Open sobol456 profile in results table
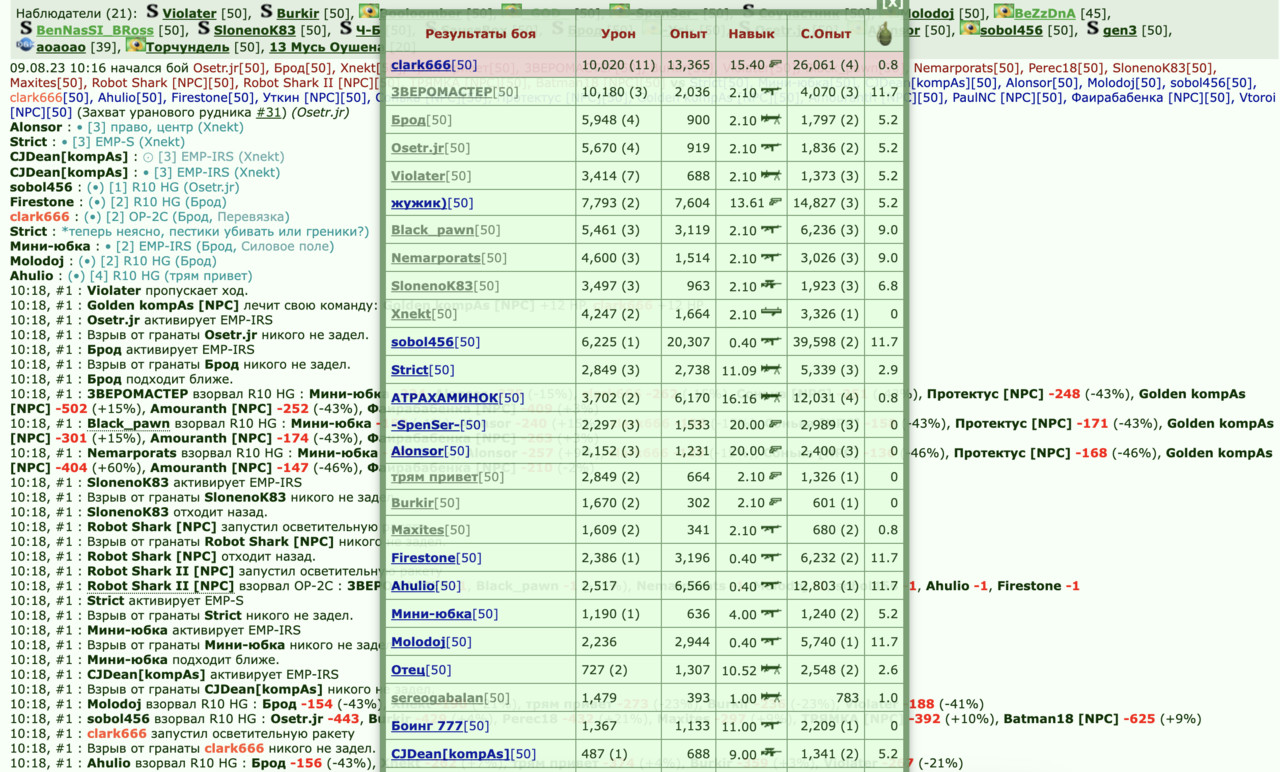 point(422,342)
